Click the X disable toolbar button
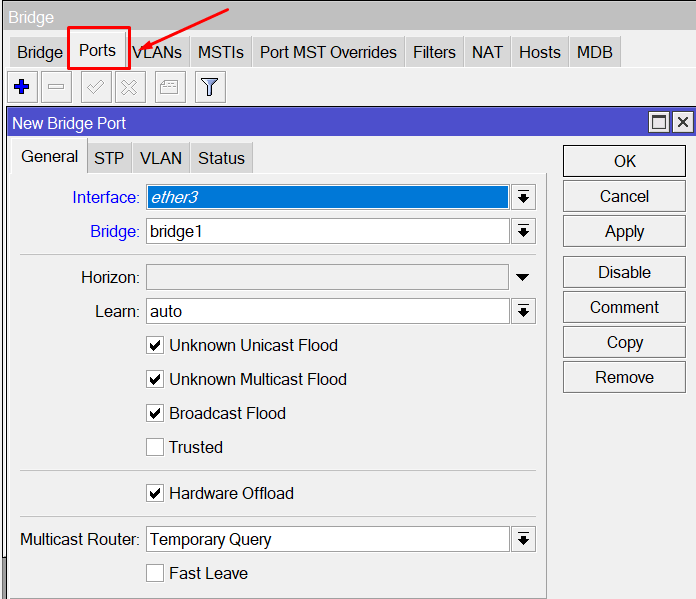The height and width of the screenshot is (599, 696). coord(130,87)
